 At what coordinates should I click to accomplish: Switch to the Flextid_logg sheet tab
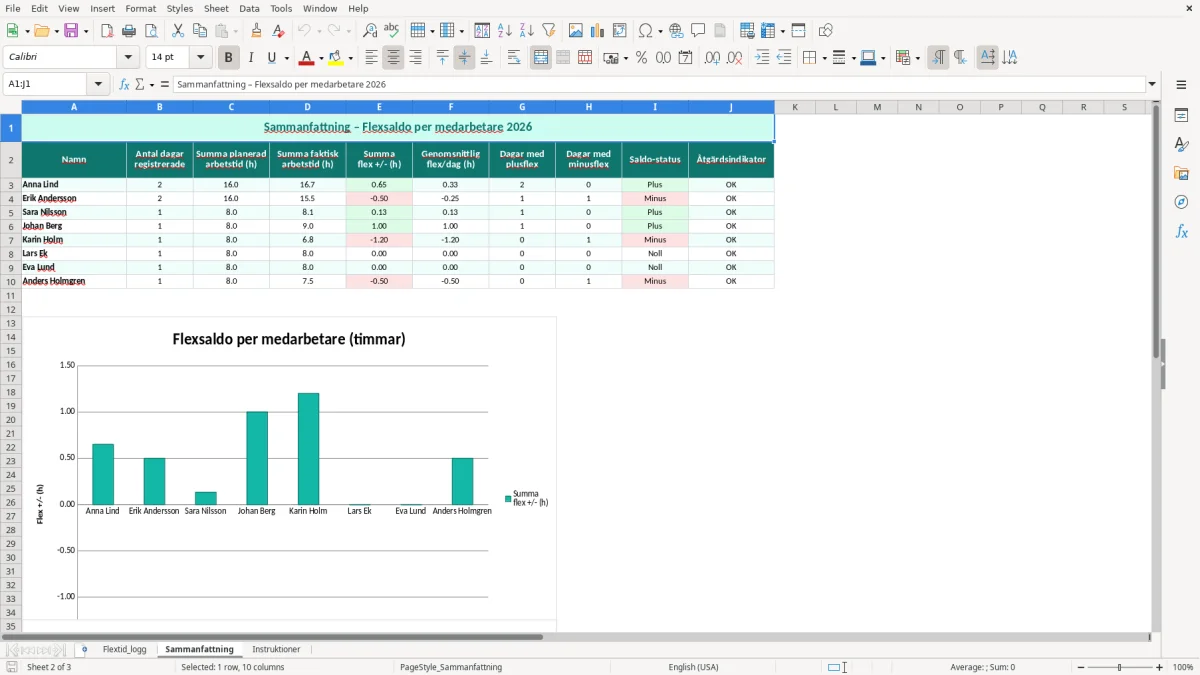[124, 649]
